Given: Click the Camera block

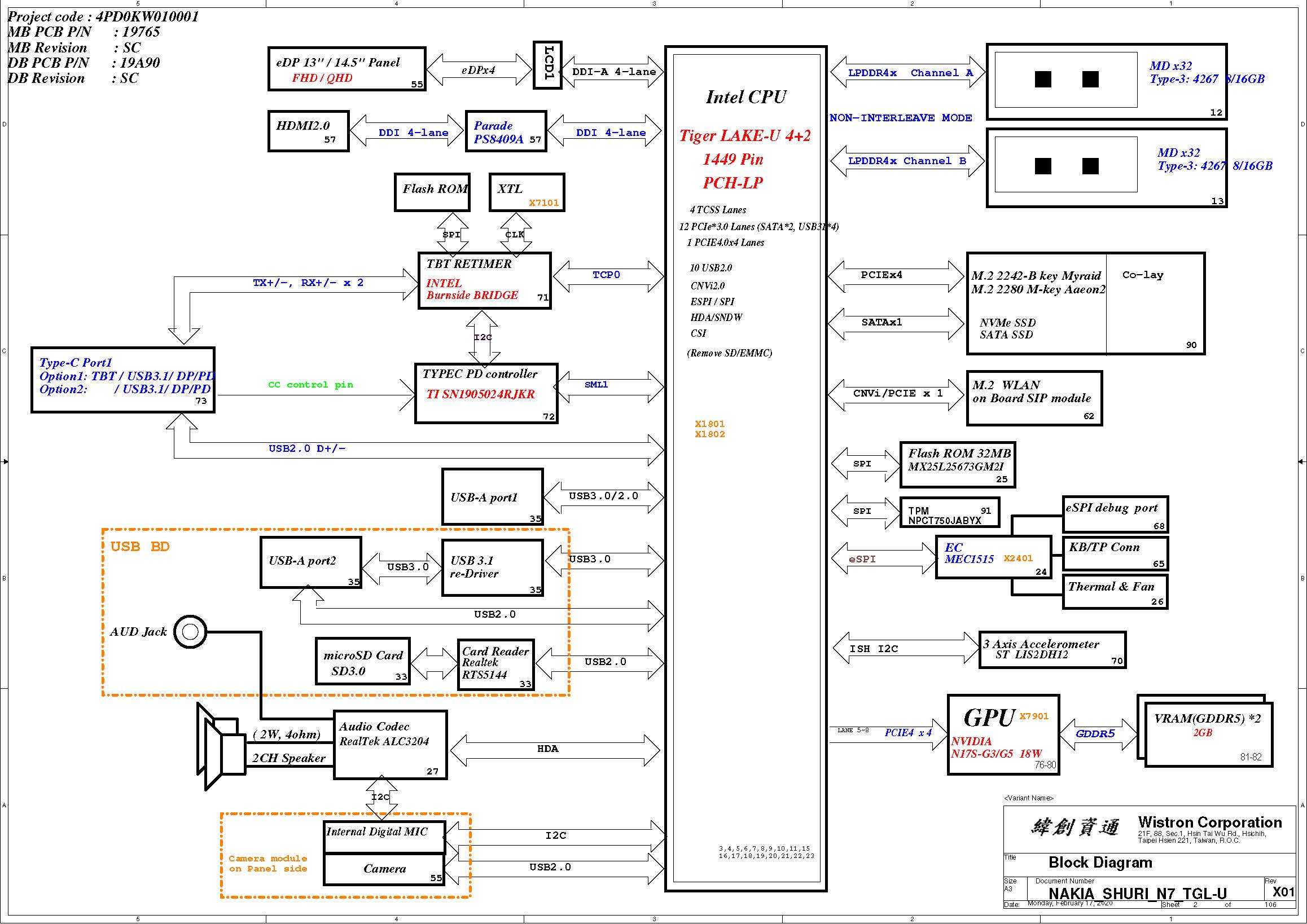Looking at the screenshot, I should tap(384, 869).
